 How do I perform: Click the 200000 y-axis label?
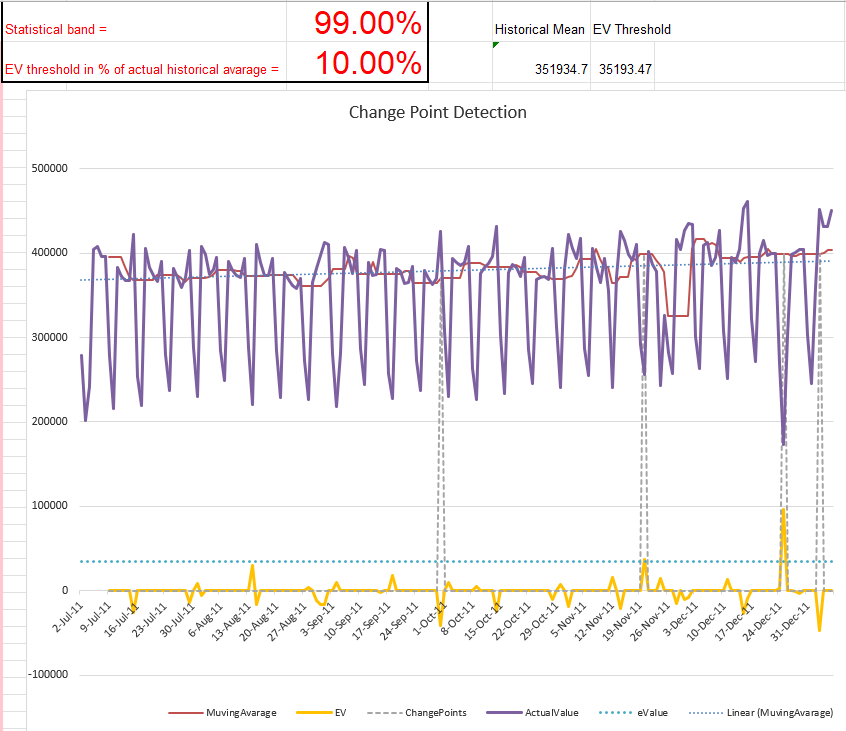[x=50, y=421]
